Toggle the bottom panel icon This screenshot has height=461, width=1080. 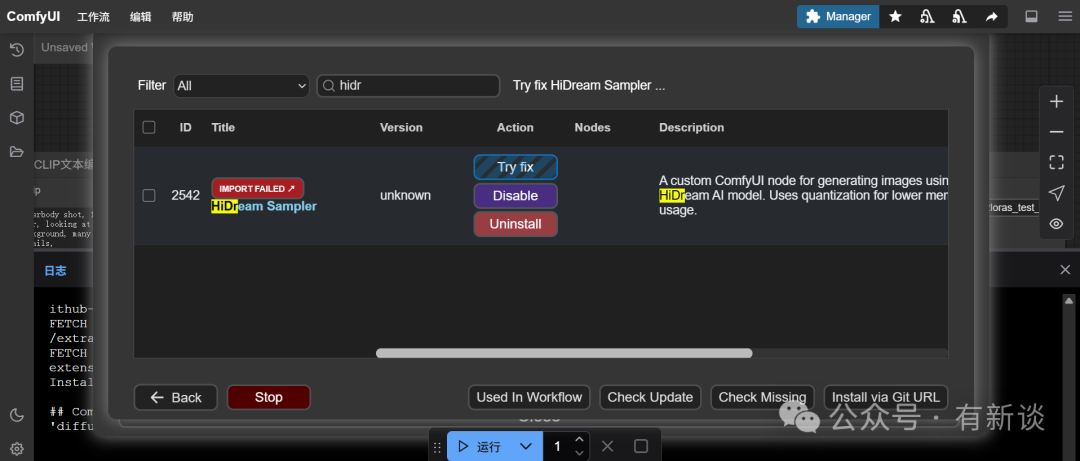click(x=1031, y=17)
